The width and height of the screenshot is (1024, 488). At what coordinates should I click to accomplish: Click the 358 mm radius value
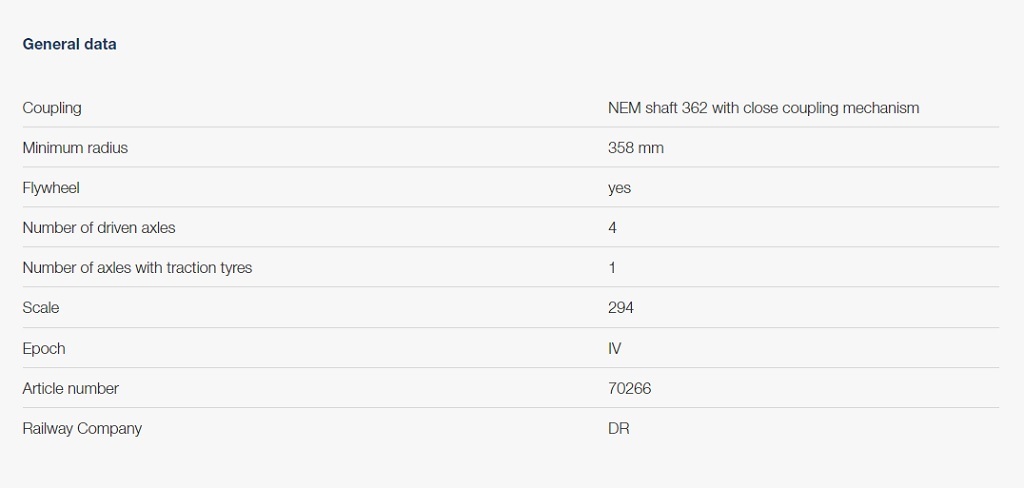coord(635,148)
